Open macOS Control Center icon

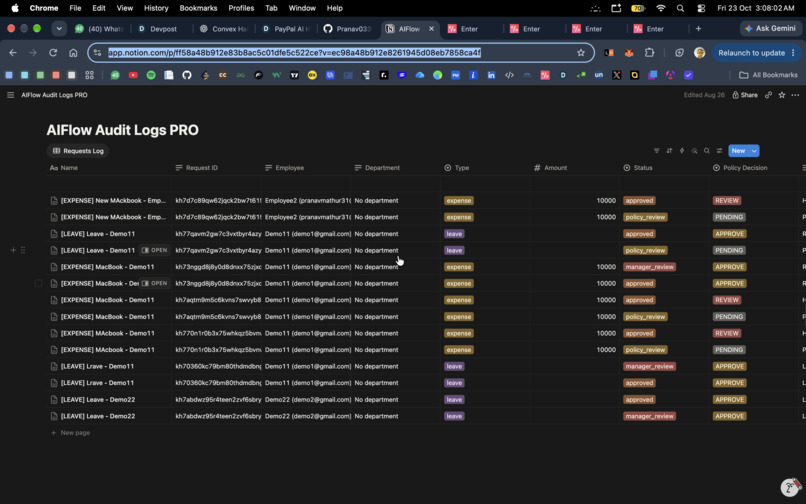click(701, 8)
